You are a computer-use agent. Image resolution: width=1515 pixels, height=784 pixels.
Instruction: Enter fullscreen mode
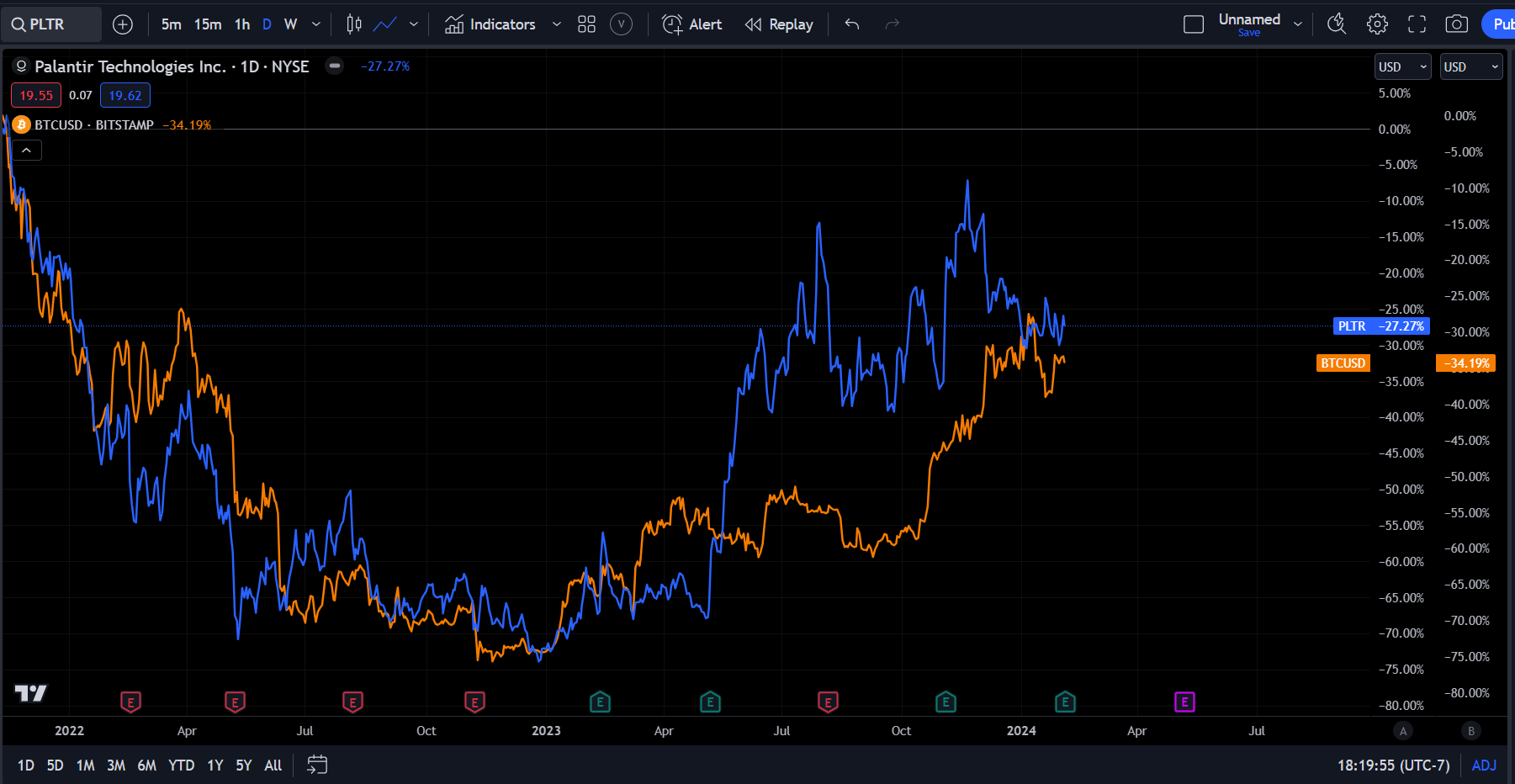(x=1417, y=24)
